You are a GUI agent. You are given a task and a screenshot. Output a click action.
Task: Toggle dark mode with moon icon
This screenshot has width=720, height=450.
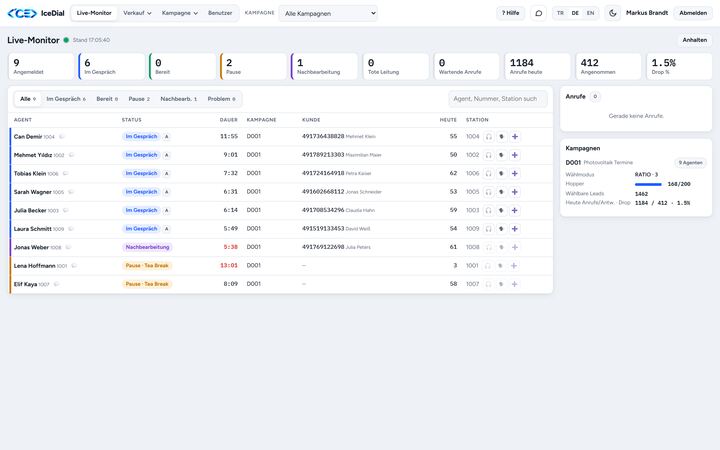pos(613,13)
